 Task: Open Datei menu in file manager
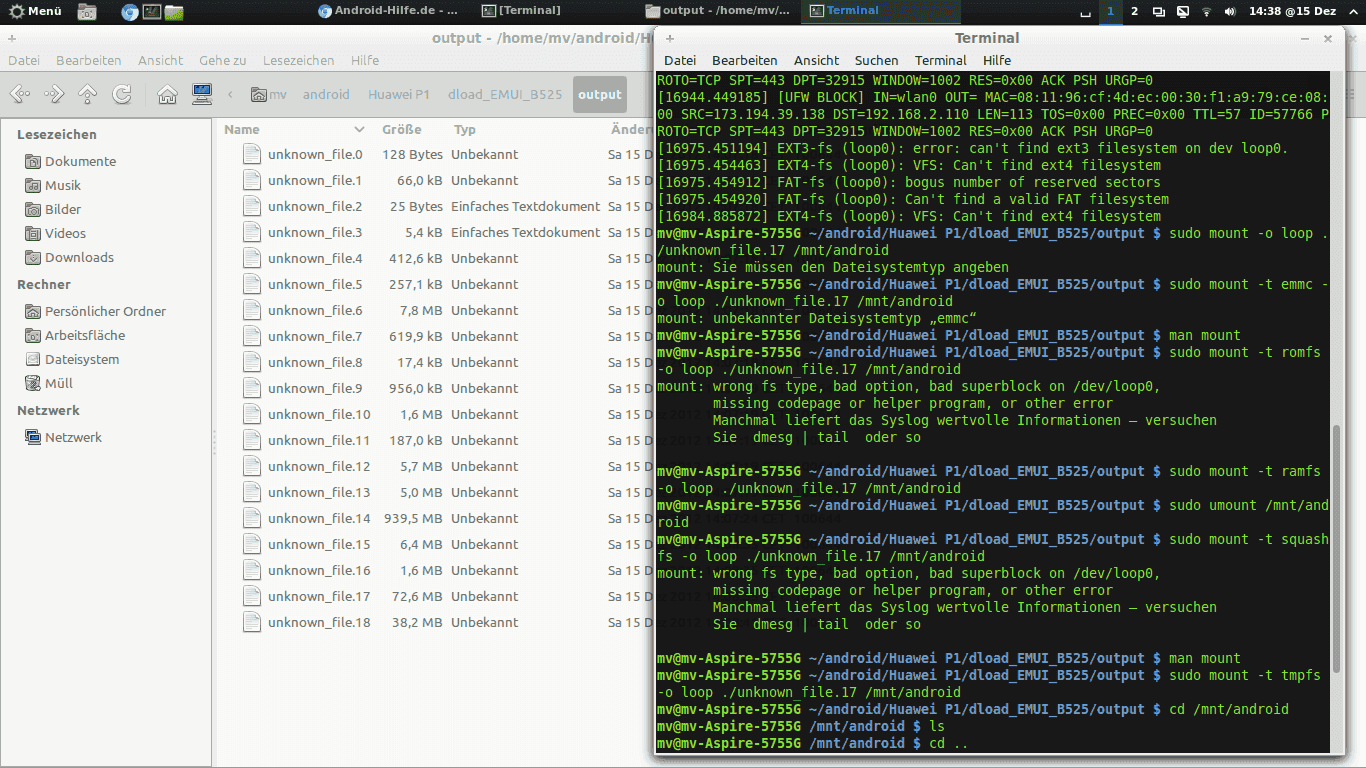point(24,60)
